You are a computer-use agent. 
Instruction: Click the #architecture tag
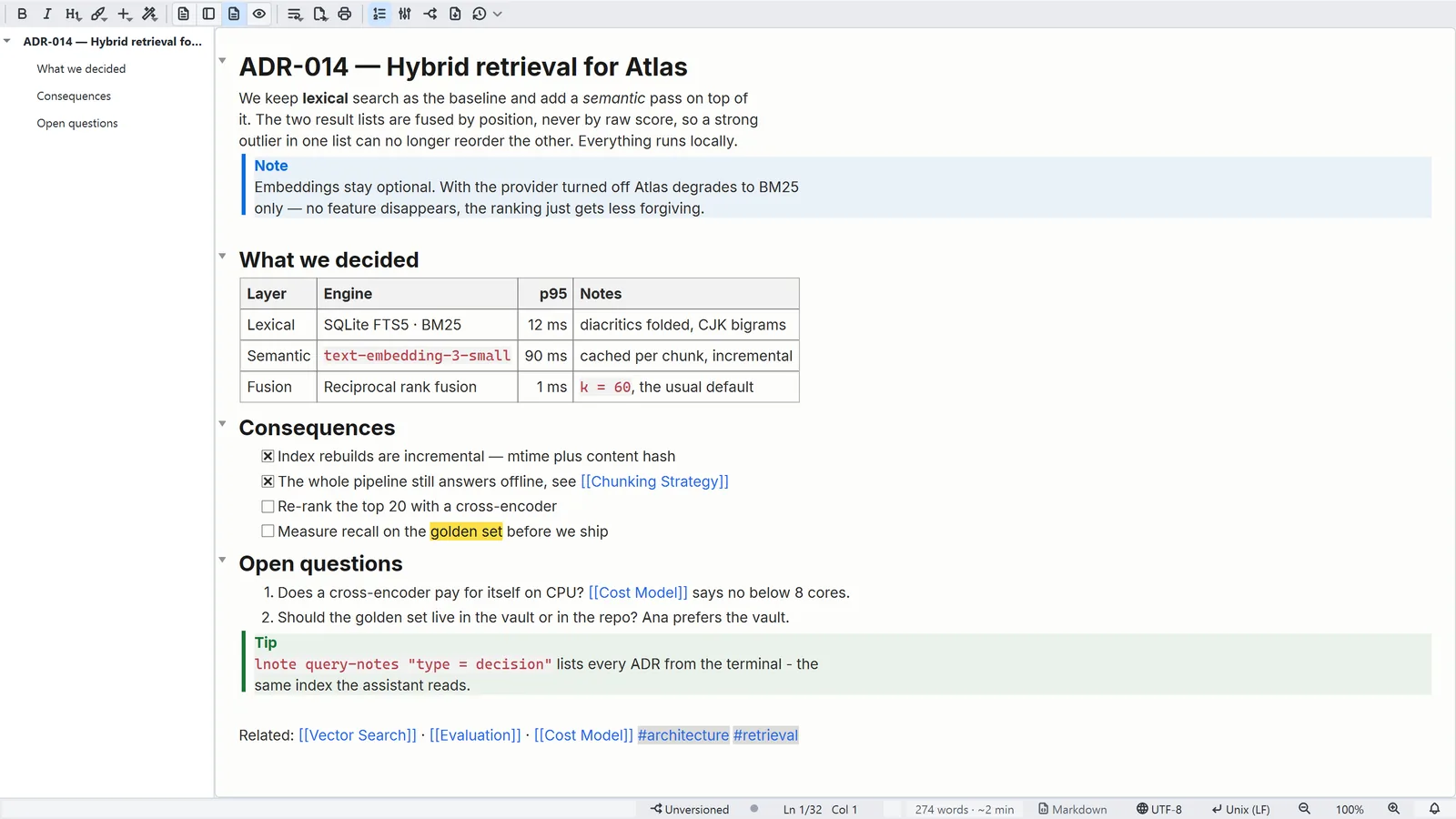[x=683, y=735]
